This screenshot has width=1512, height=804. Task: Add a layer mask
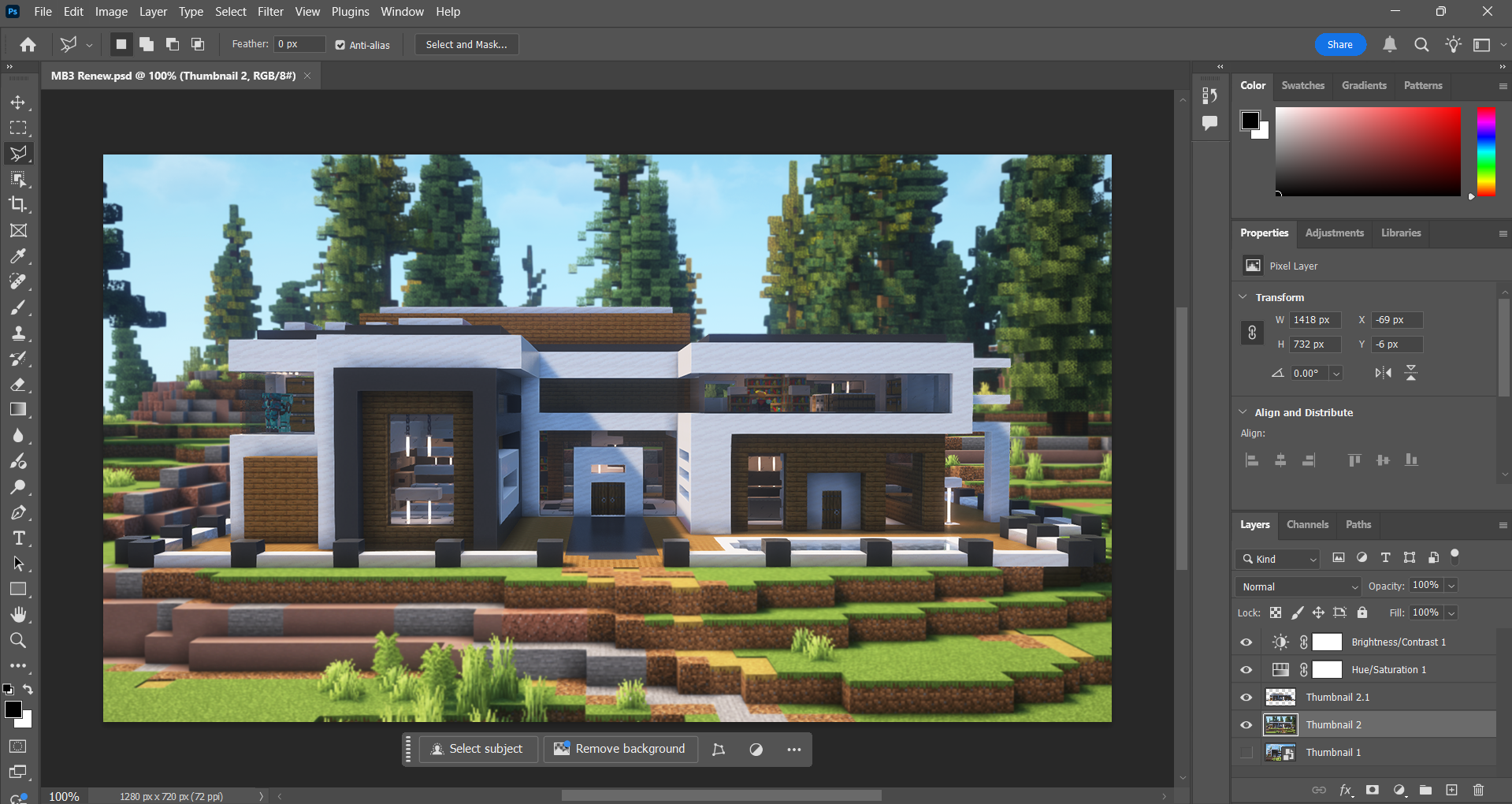click(x=1373, y=790)
